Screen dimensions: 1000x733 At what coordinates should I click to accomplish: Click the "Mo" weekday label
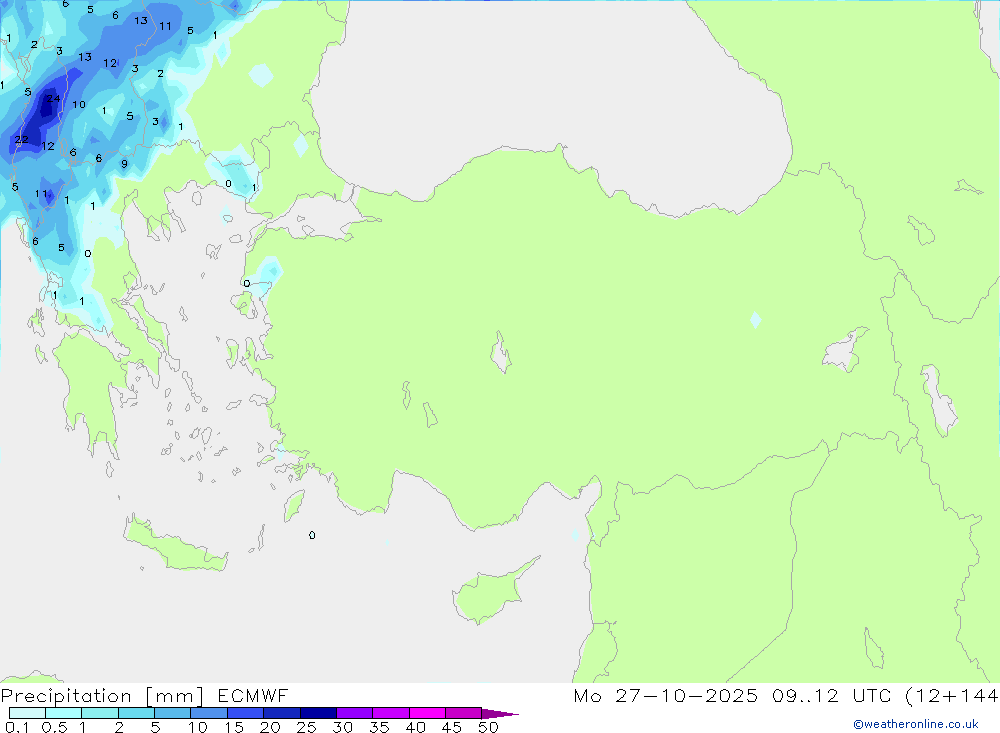(587, 695)
